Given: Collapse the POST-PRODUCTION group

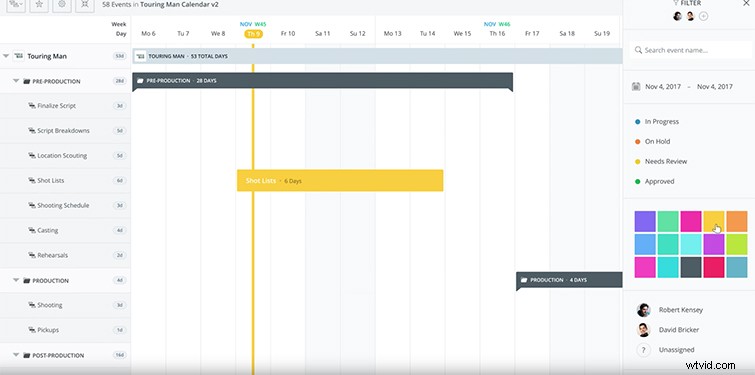Looking at the screenshot, I should click(x=16, y=355).
